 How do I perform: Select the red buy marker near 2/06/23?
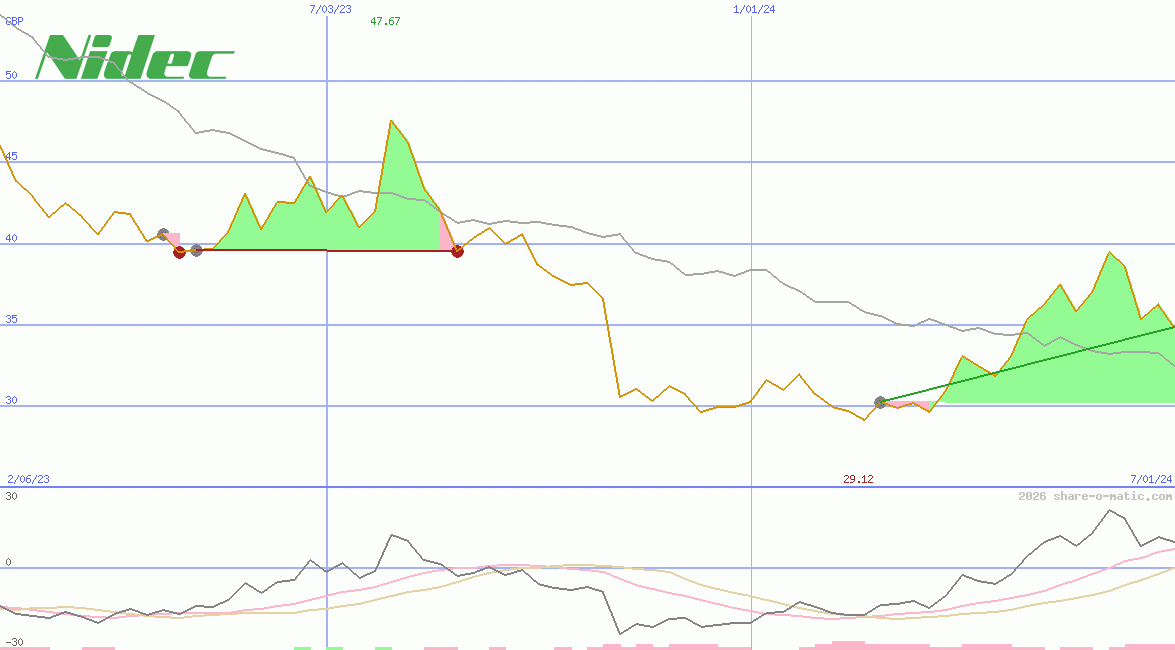coord(180,253)
